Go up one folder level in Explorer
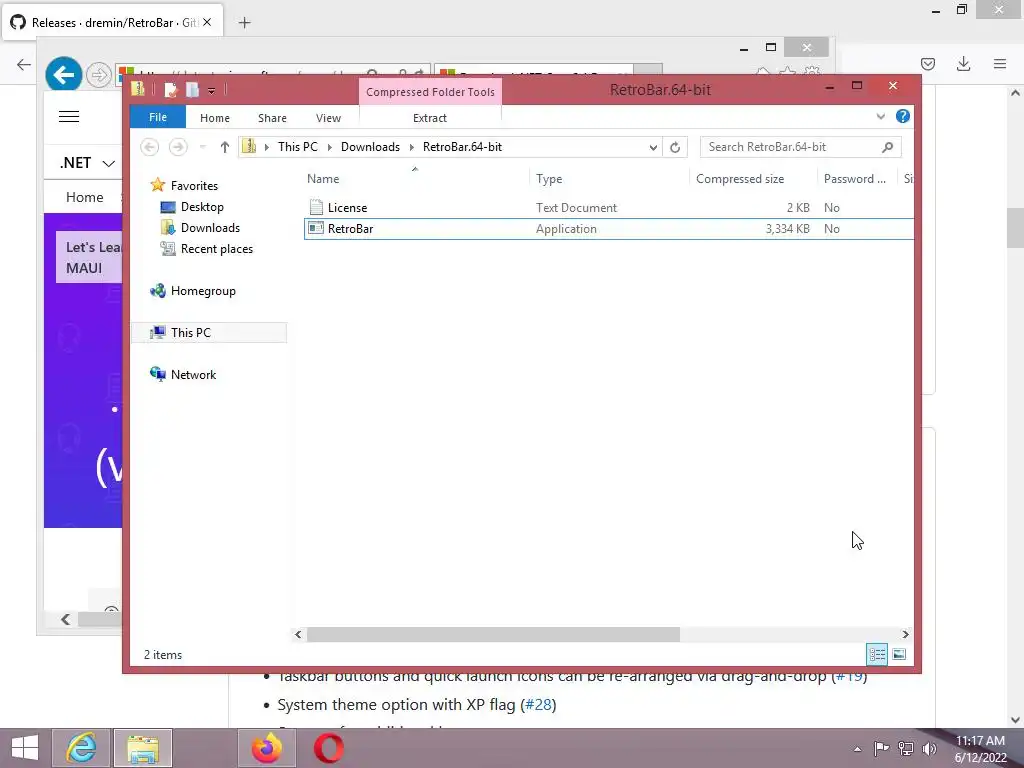The width and height of the screenshot is (1024, 768). [225, 147]
